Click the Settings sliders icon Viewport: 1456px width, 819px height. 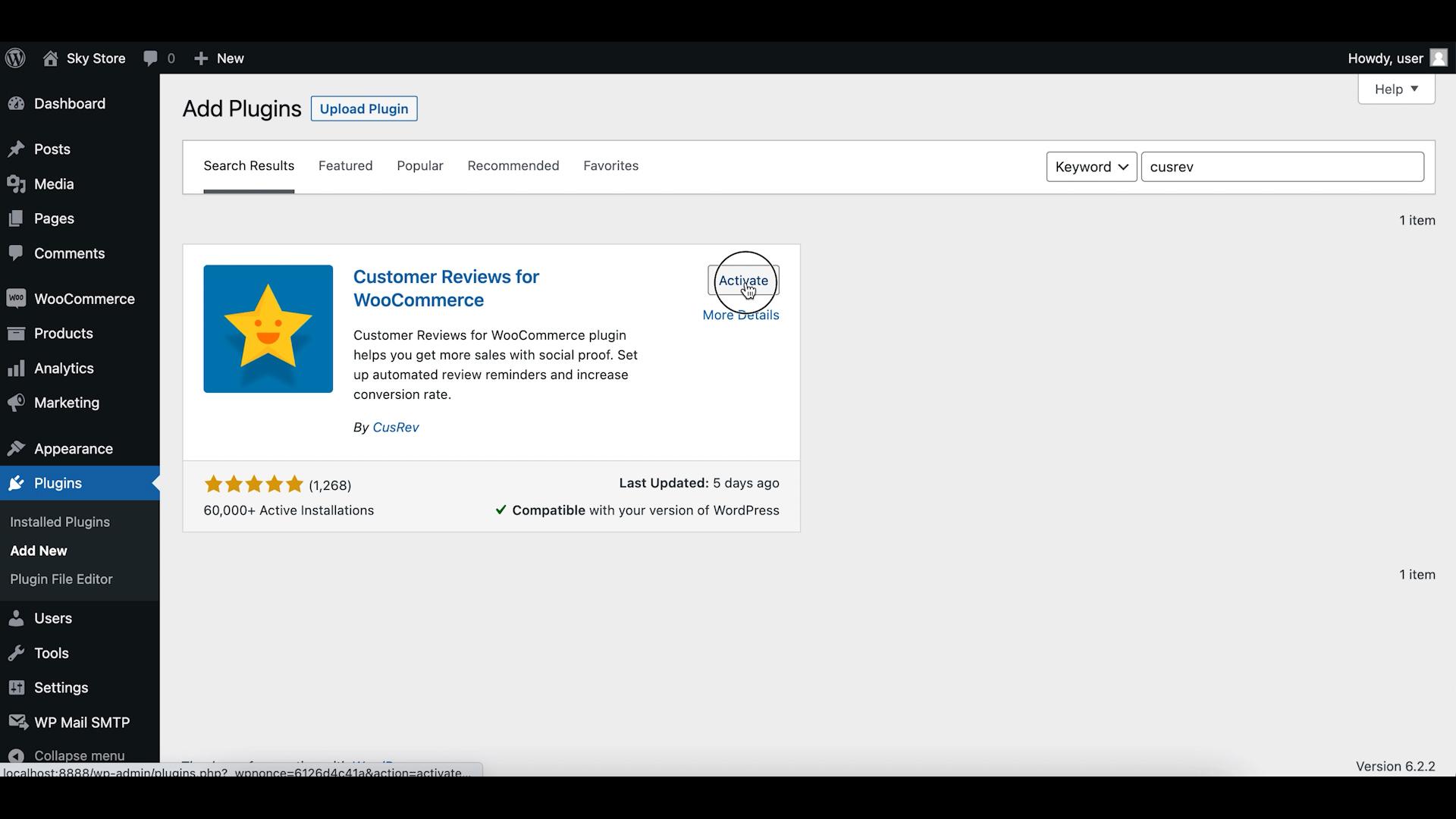coord(16,688)
